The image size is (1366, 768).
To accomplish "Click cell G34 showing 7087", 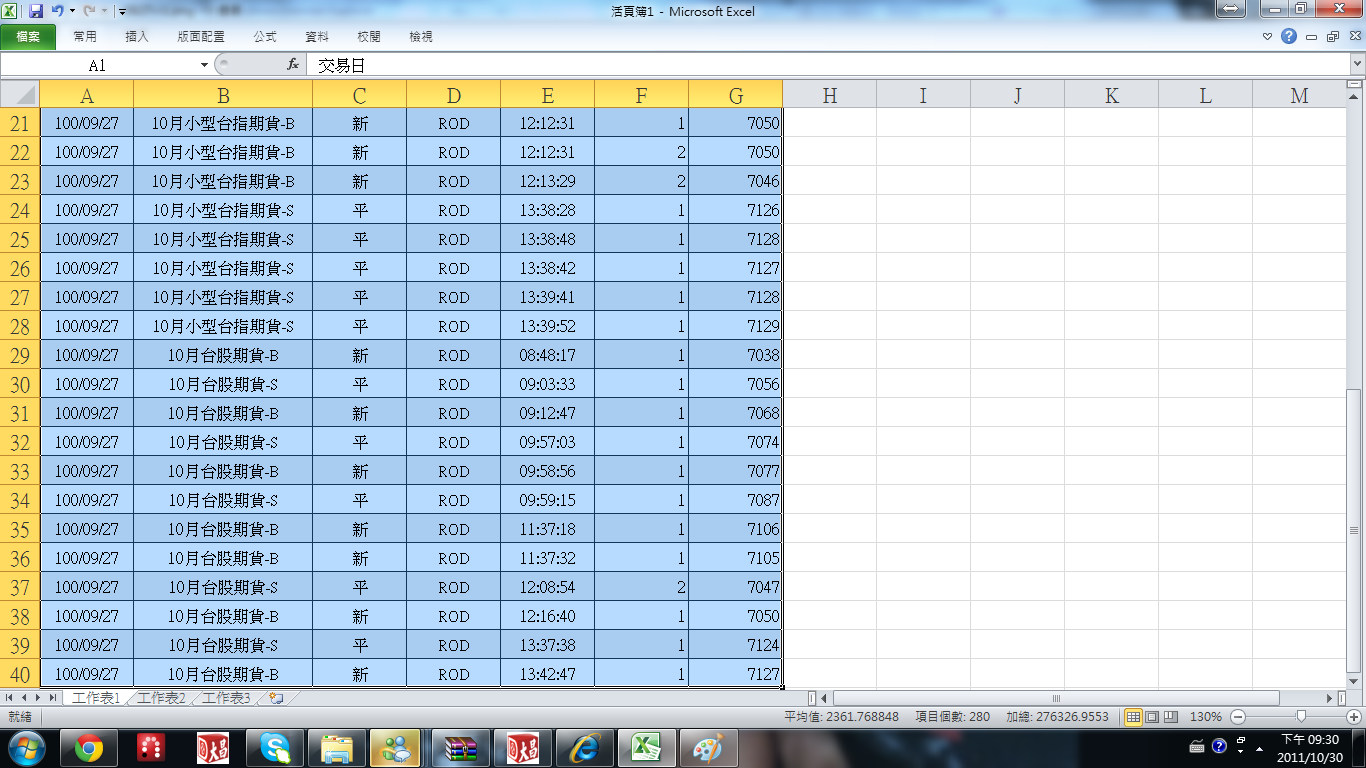I will coord(736,500).
